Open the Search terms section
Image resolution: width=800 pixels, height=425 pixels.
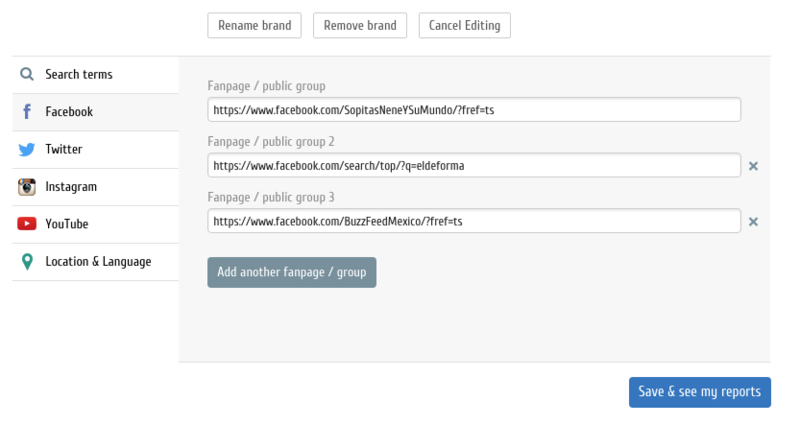(x=78, y=75)
